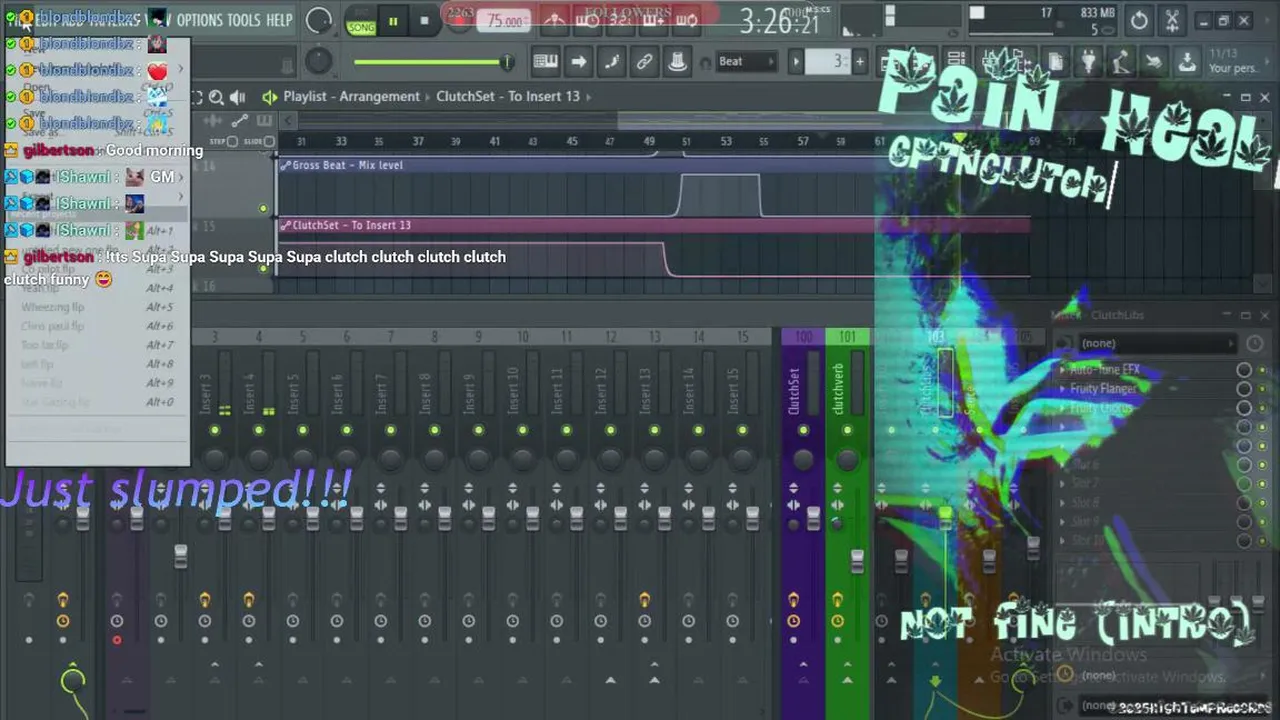Expand the Fruity Flanger slot arrow
Screen dimensions: 1280x720
pos(1062,389)
